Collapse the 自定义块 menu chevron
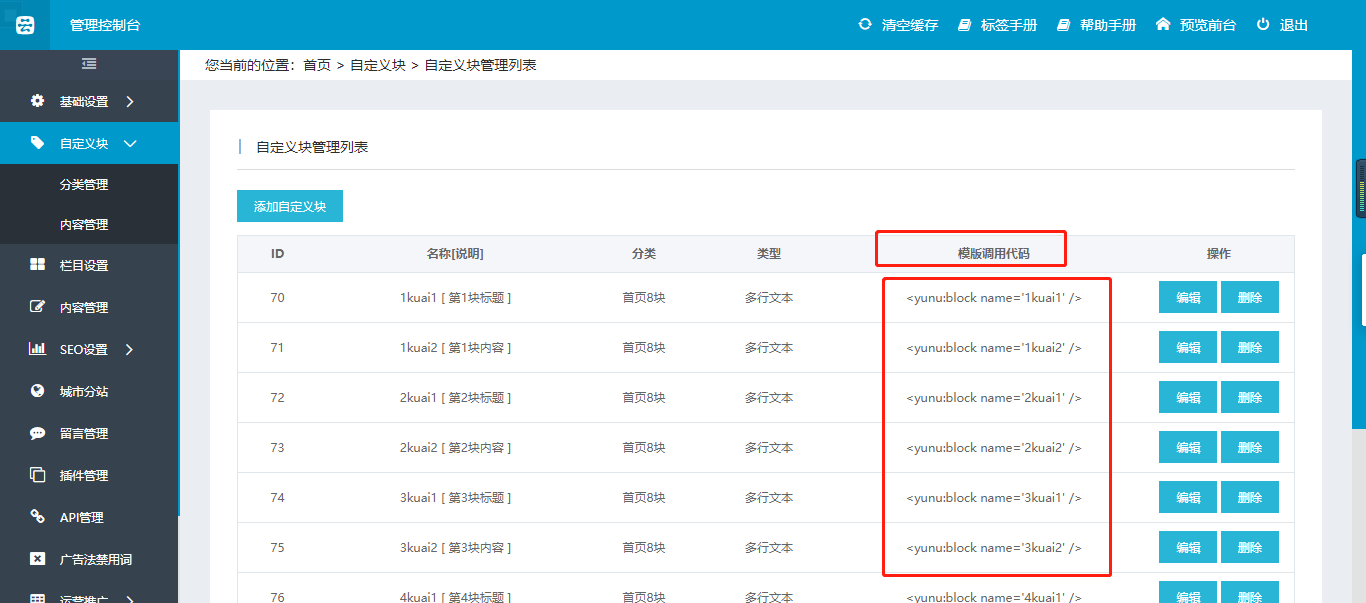1366x603 pixels. click(x=130, y=143)
